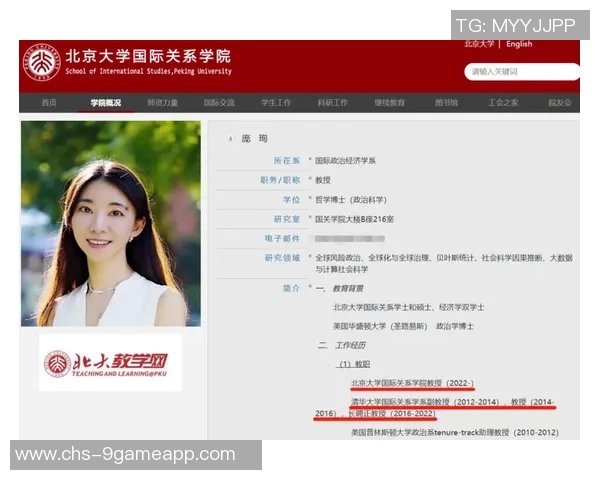
Task: Follow the 北京大学 link in the header
Action: click(479, 44)
